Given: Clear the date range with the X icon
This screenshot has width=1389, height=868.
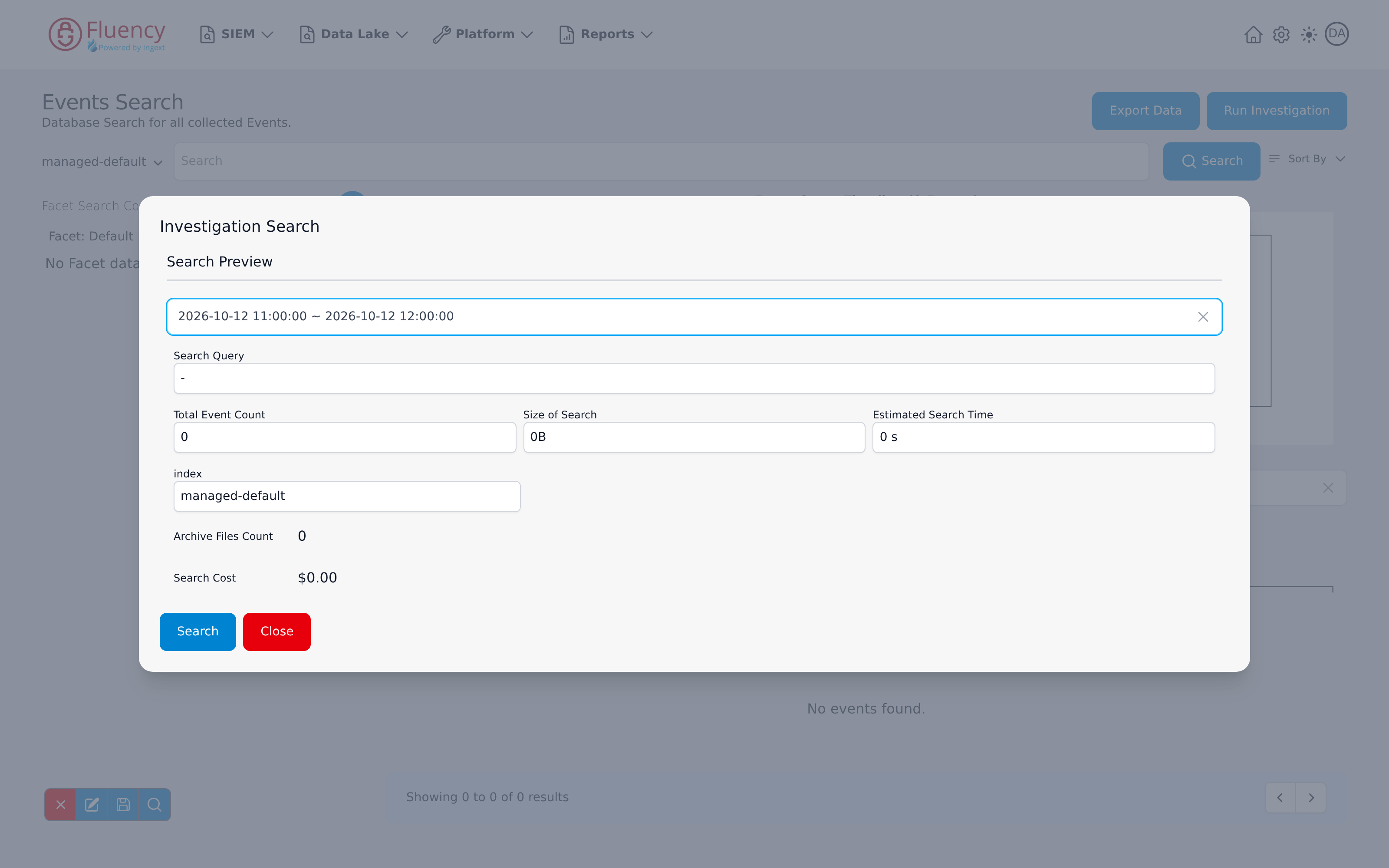Looking at the screenshot, I should coord(1203,317).
